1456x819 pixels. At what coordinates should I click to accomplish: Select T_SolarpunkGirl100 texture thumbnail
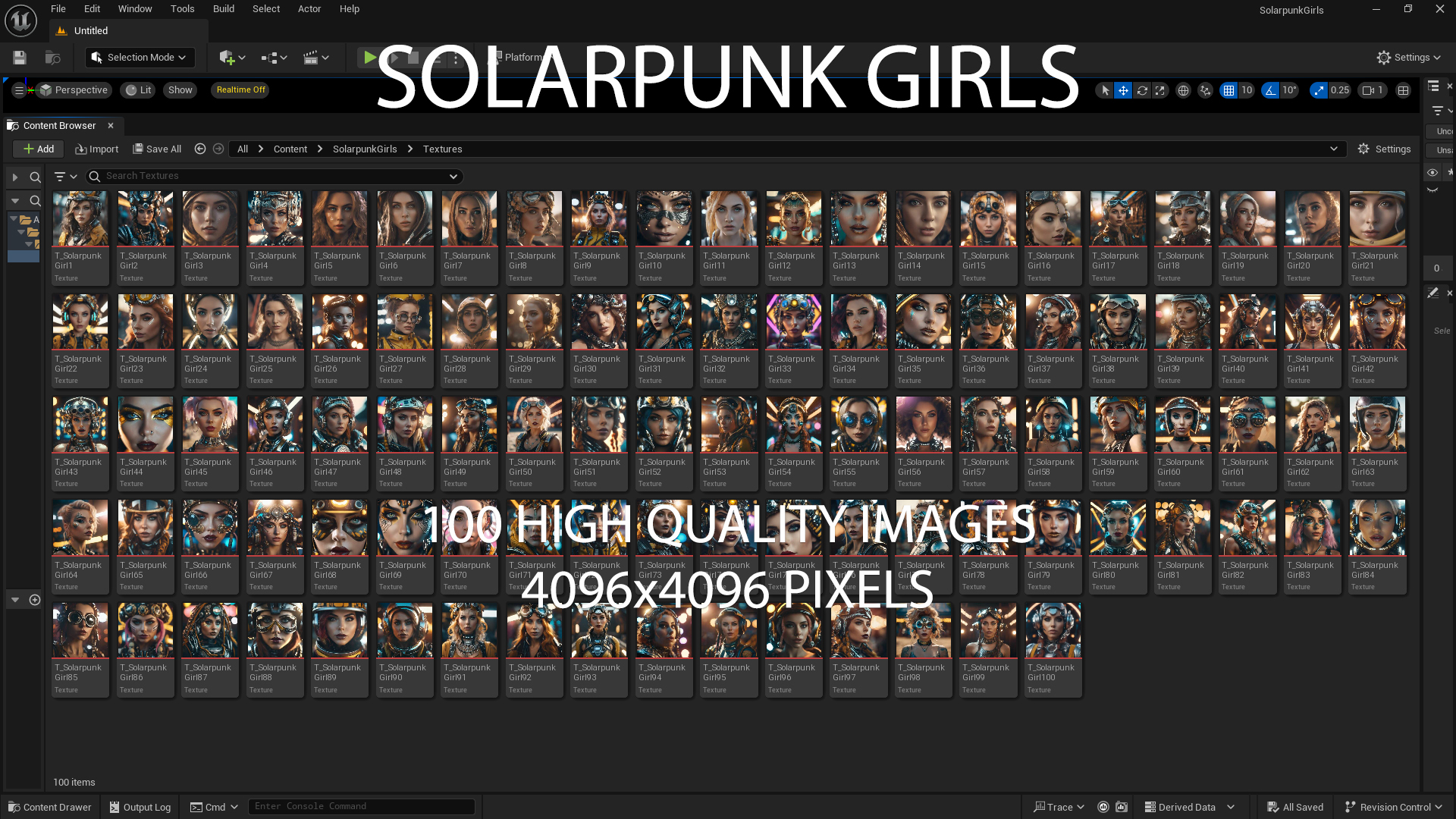coord(1053,649)
